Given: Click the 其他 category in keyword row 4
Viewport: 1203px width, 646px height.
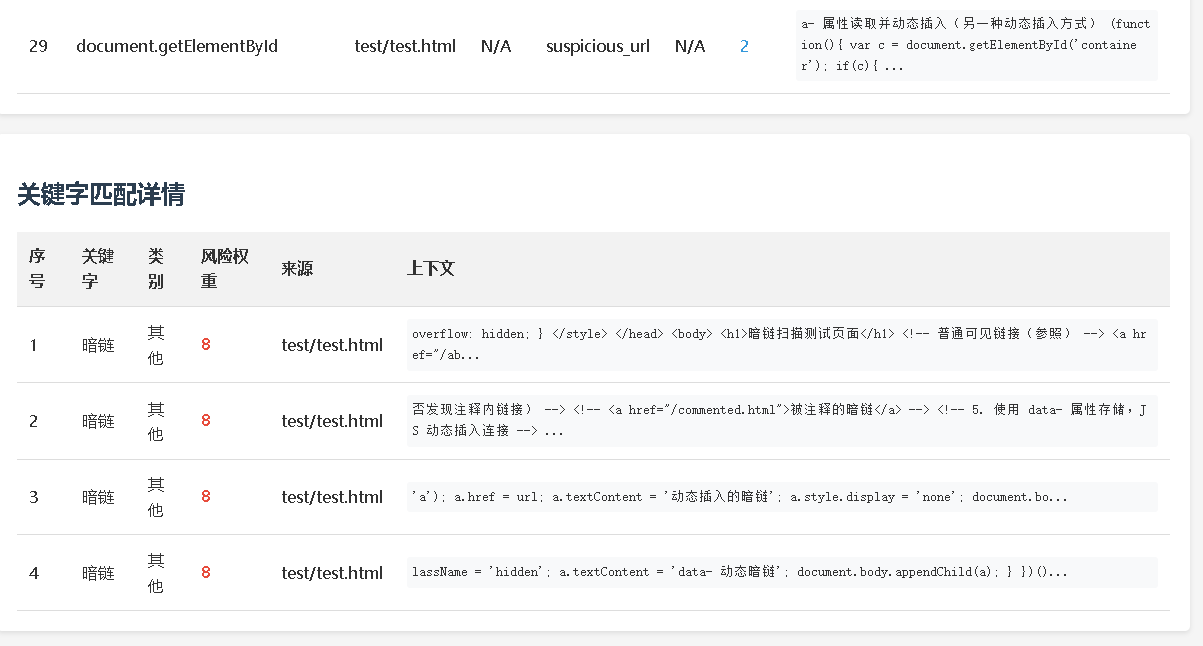Looking at the screenshot, I should (x=156, y=573).
